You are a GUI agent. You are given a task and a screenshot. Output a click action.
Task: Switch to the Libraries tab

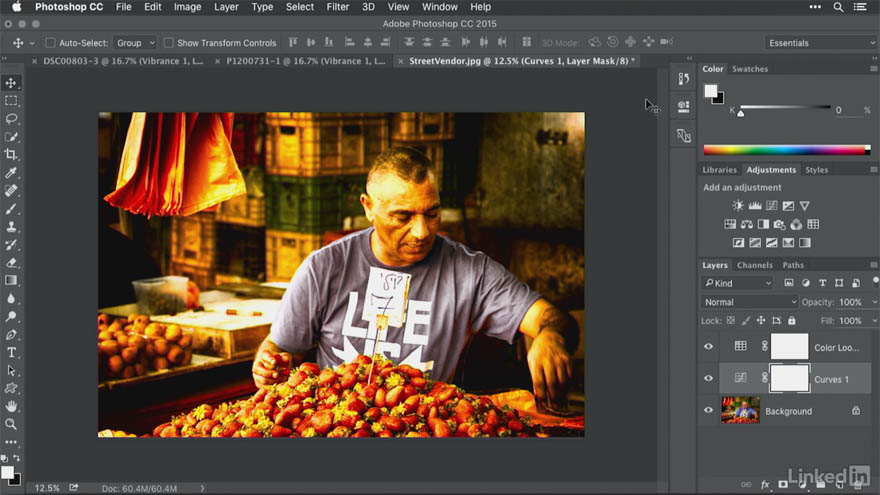coord(719,169)
